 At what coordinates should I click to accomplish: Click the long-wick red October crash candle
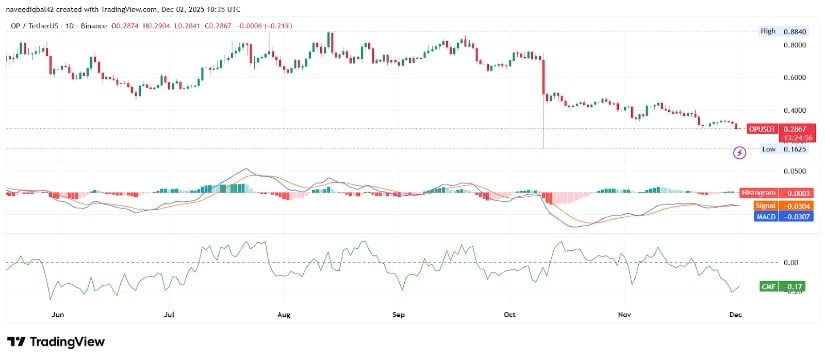pyautogui.click(x=544, y=100)
